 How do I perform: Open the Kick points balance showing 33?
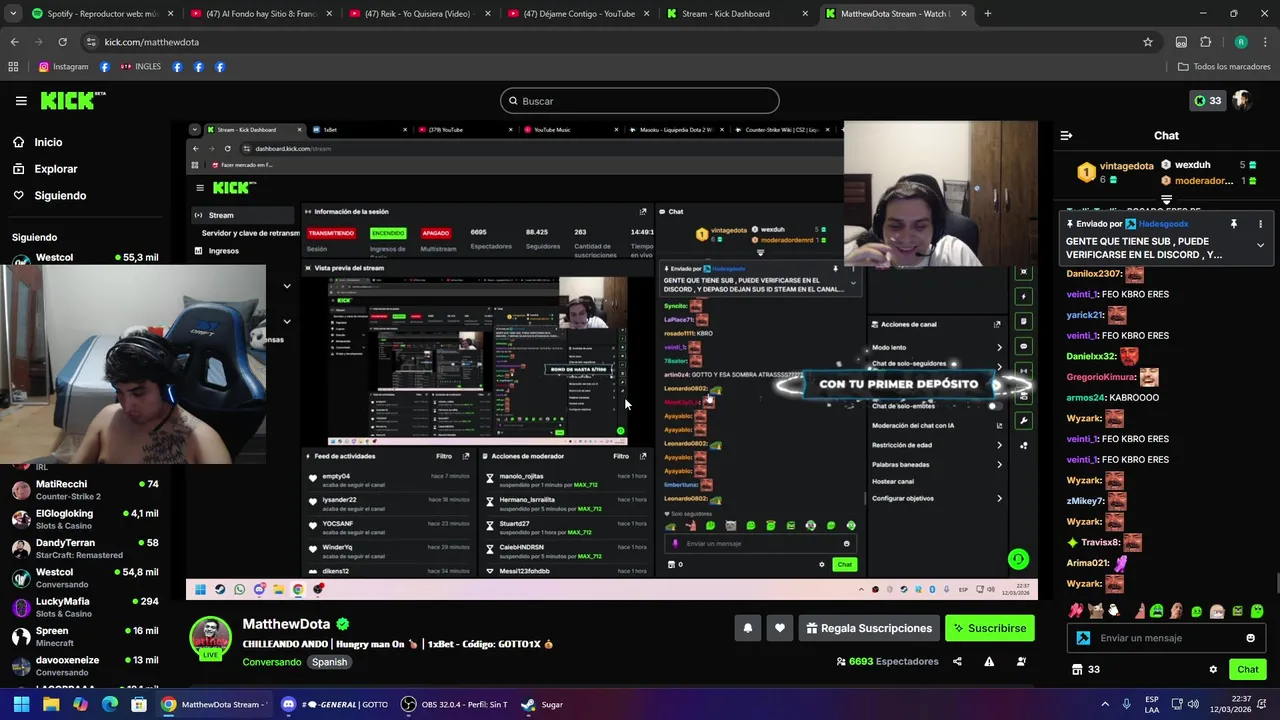pyautogui.click(x=1207, y=101)
